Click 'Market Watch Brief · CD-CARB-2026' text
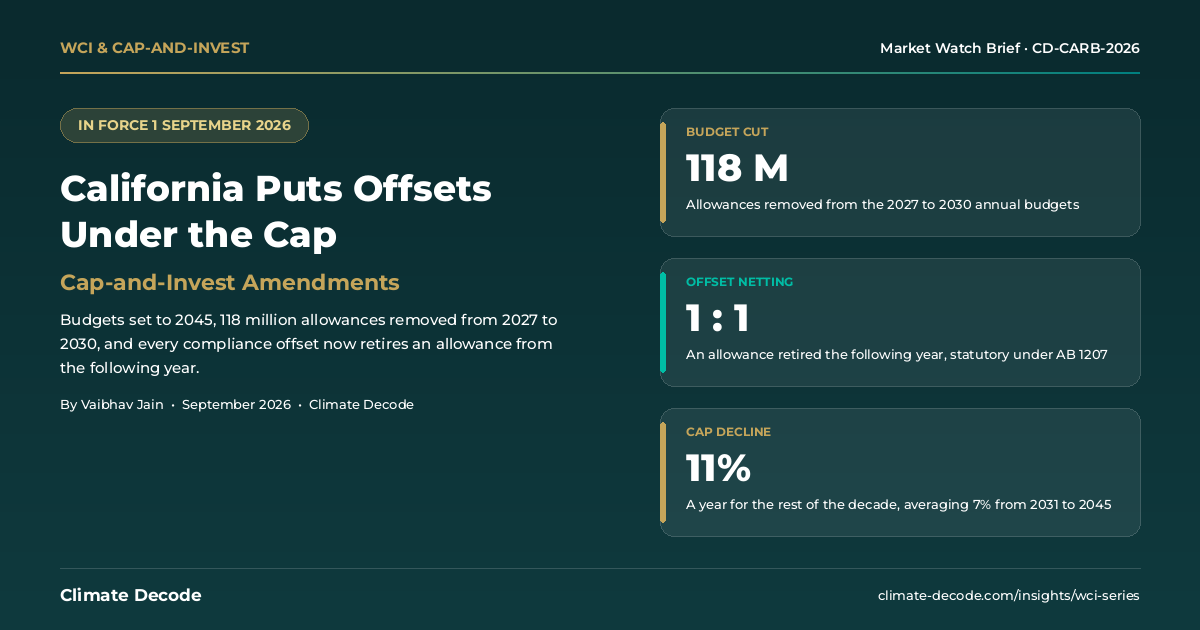The width and height of the screenshot is (1200, 630). [1010, 48]
